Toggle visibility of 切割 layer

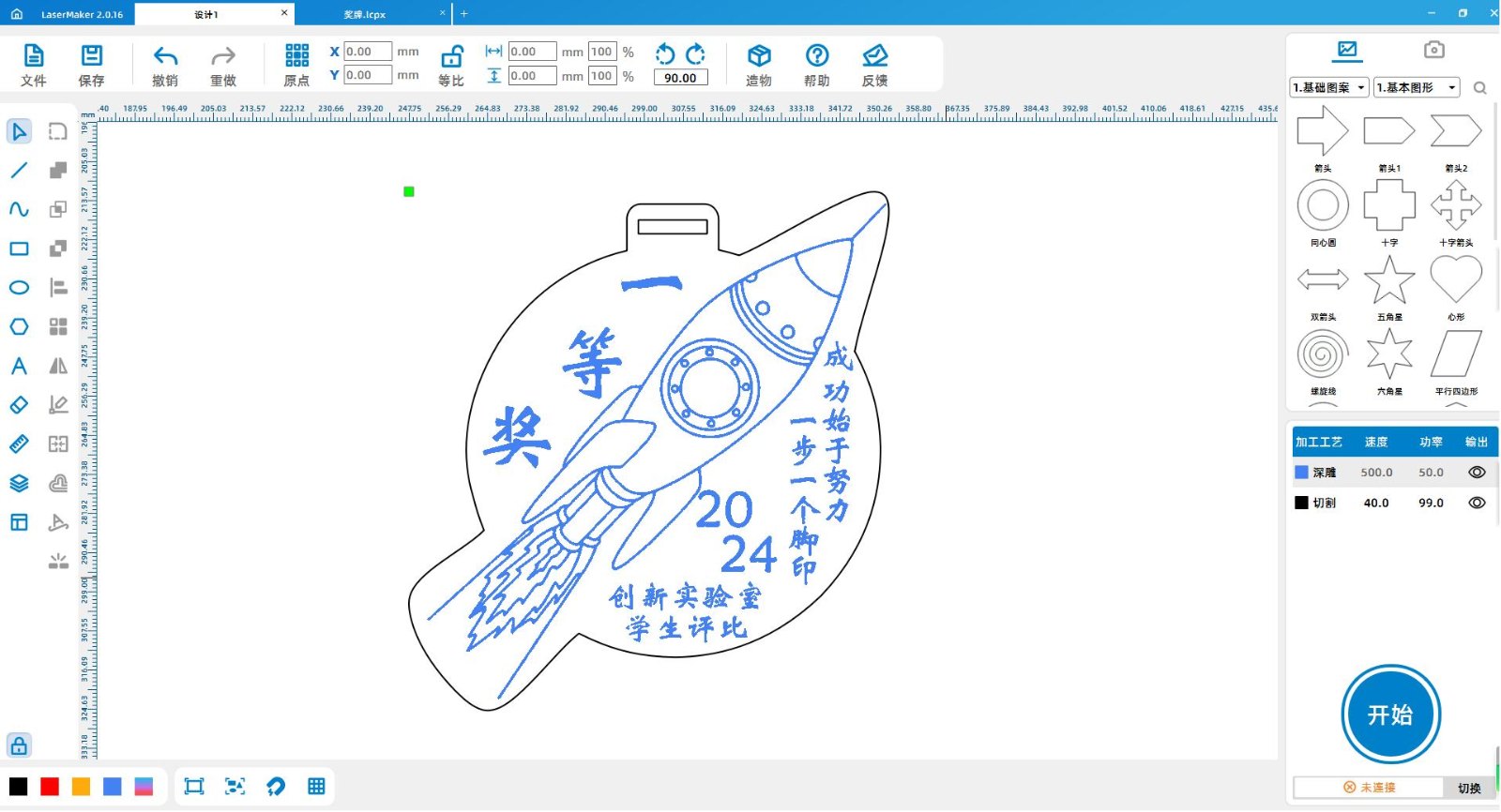(x=1477, y=503)
